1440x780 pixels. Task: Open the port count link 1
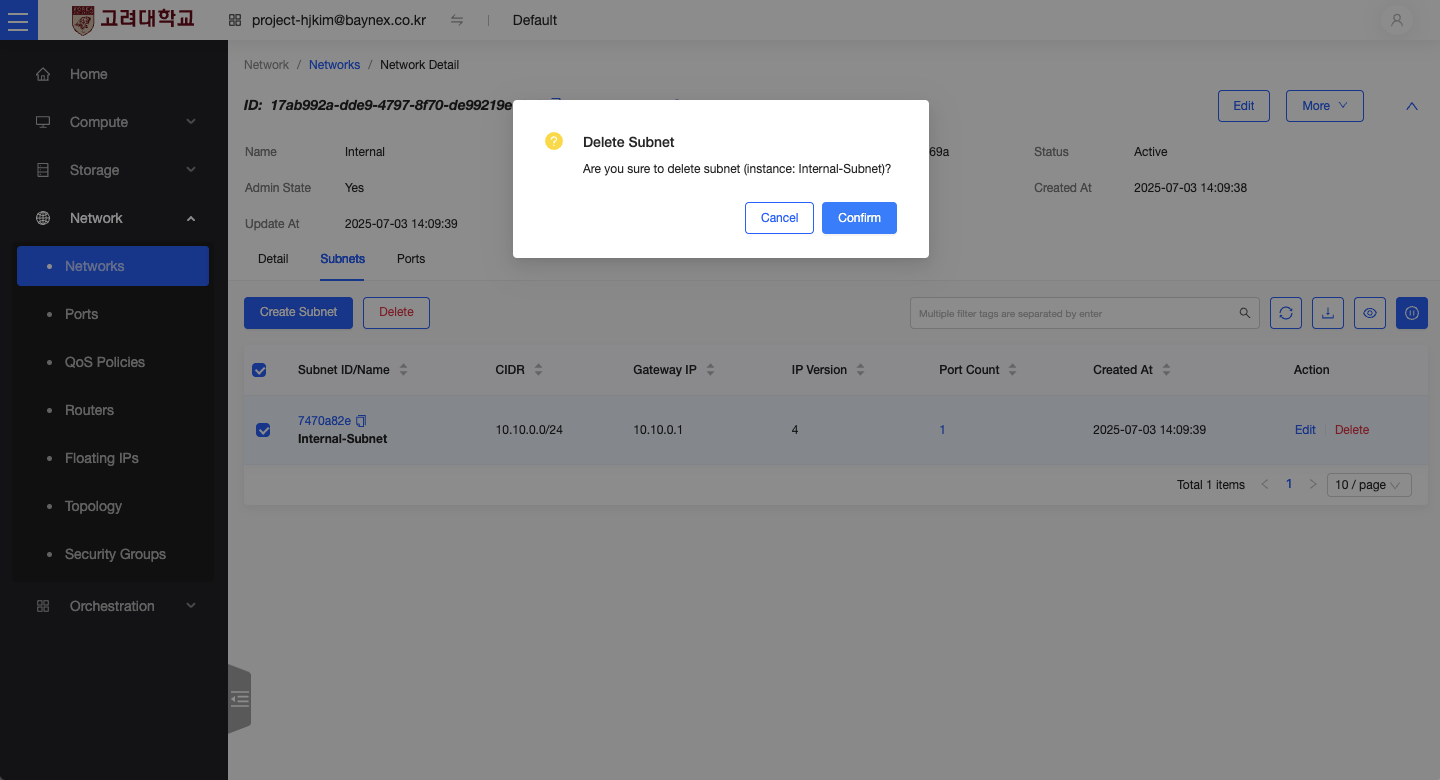942,430
